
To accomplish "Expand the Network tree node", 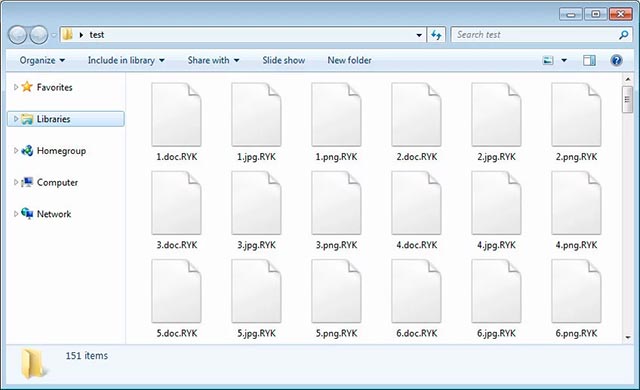I will point(16,214).
